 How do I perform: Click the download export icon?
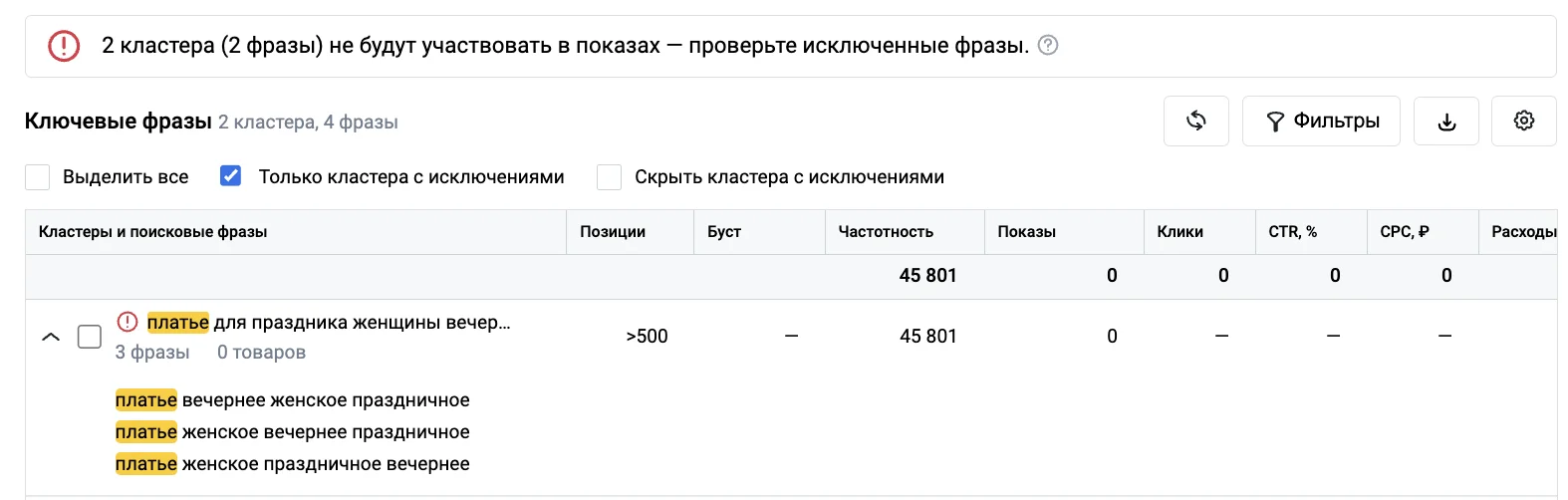(1446, 122)
